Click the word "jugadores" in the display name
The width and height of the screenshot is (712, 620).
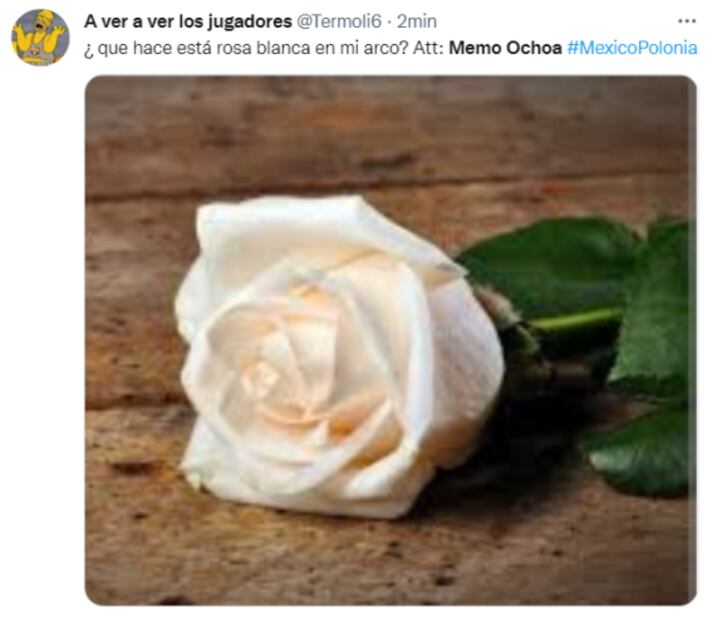click(x=250, y=22)
